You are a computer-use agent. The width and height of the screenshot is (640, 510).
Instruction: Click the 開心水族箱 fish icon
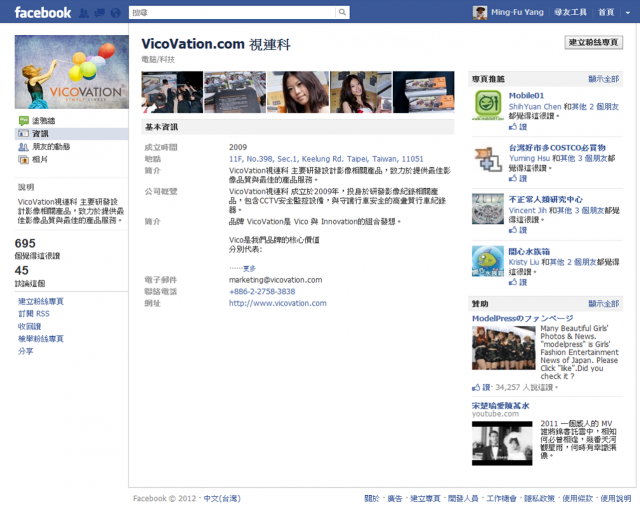(x=488, y=261)
